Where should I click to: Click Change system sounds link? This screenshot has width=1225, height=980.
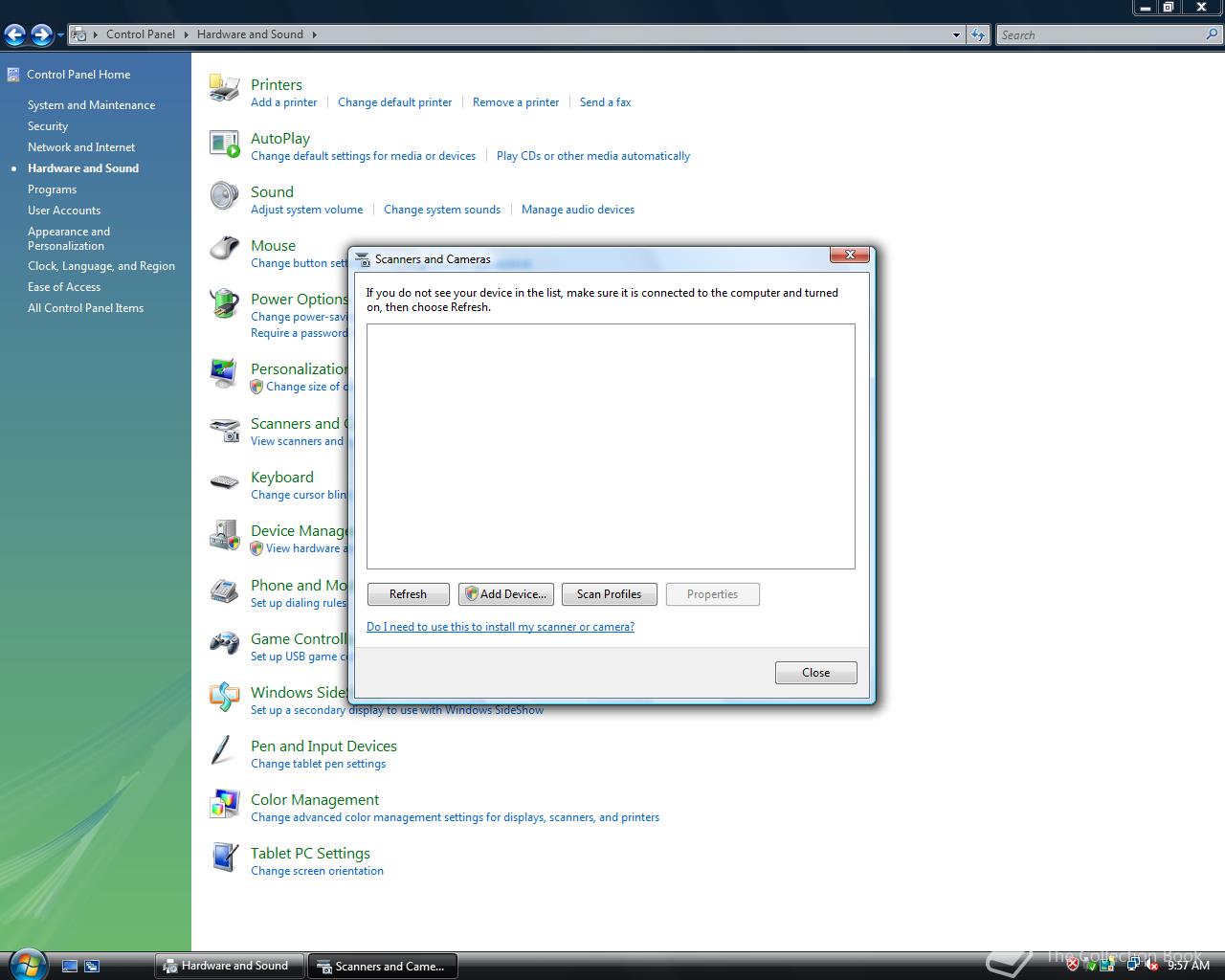tap(442, 210)
